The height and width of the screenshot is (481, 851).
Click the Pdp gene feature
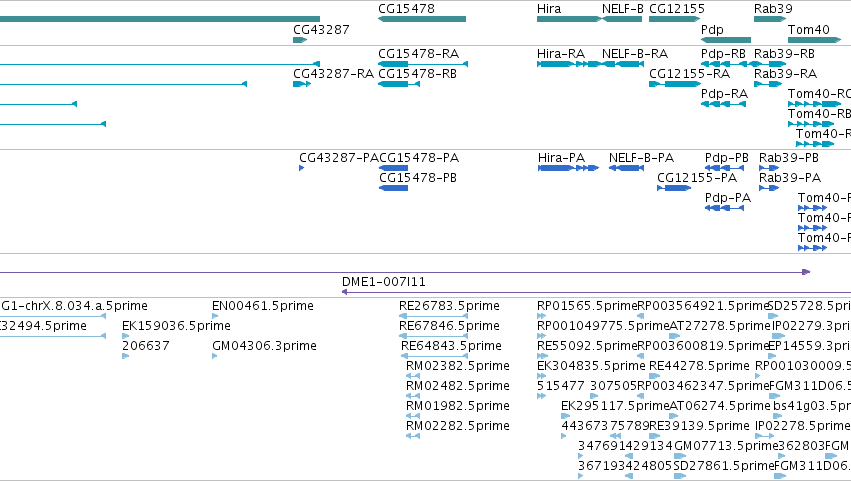726,40
